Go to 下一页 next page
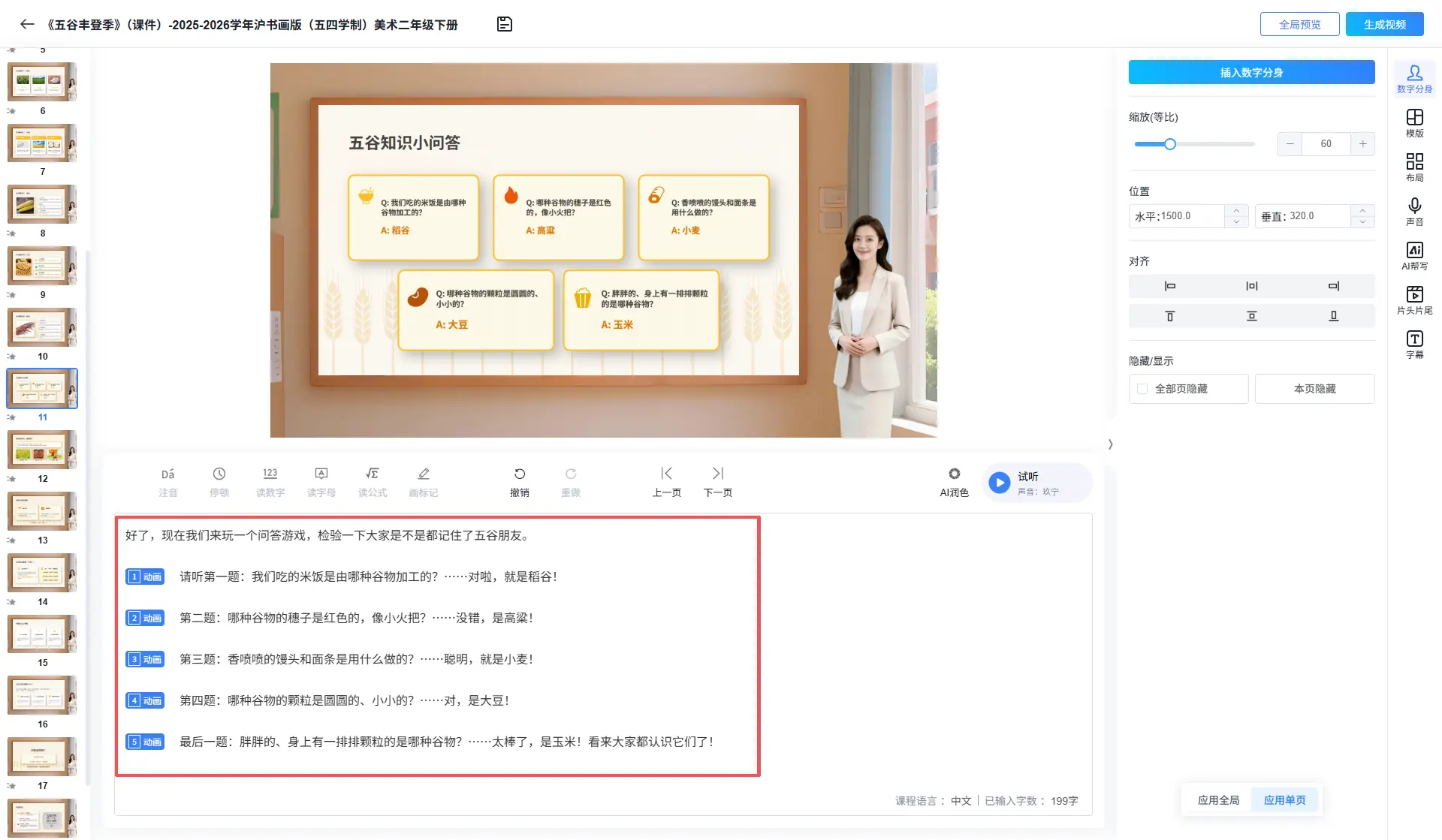 [x=718, y=482]
